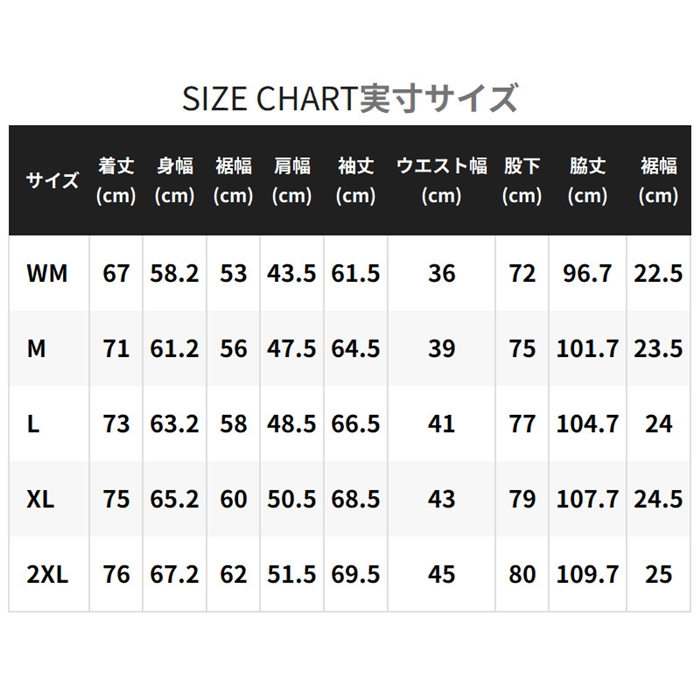Click the M size row label

click(x=37, y=348)
